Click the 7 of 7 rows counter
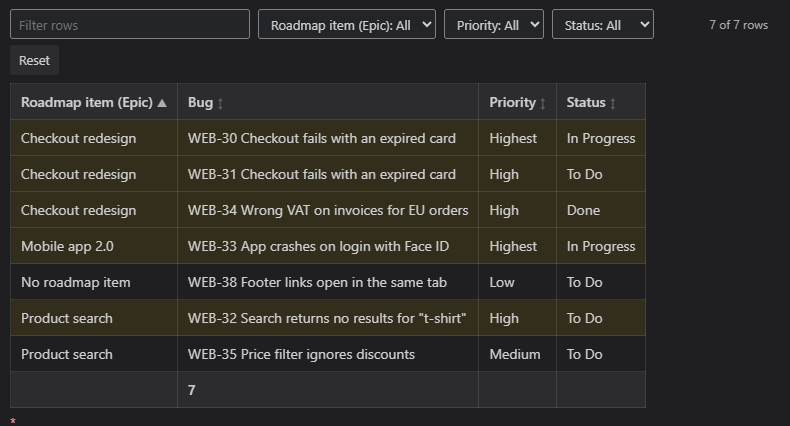The width and height of the screenshot is (790, 426). (x=738, y=25)
